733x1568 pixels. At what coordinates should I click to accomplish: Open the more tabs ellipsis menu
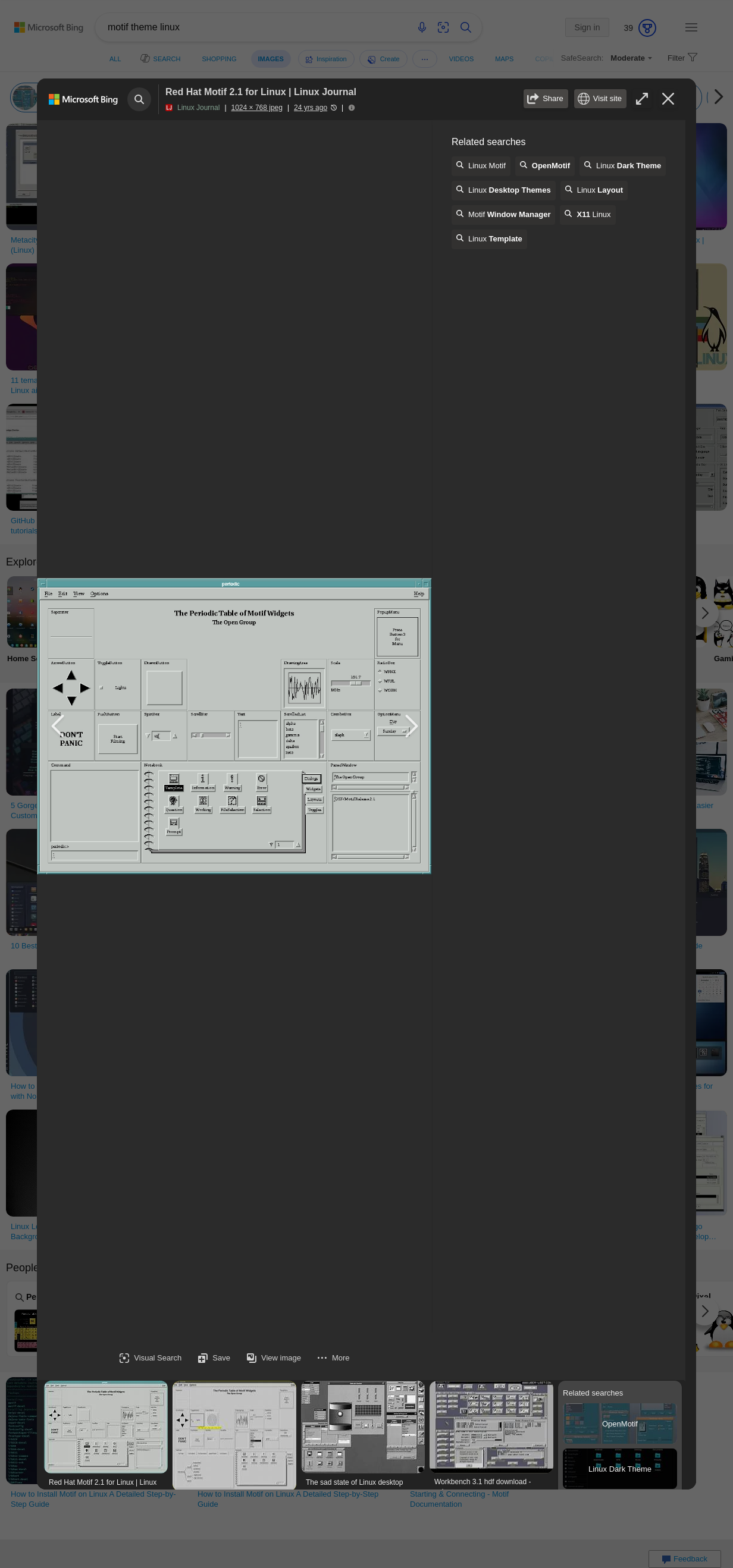pyautogui.click(x=424, y=59)
